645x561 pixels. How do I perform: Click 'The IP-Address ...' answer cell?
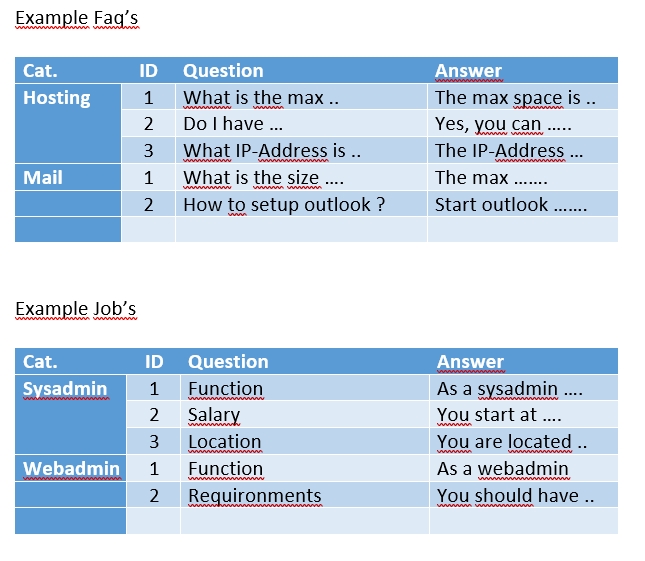[508, 151]
